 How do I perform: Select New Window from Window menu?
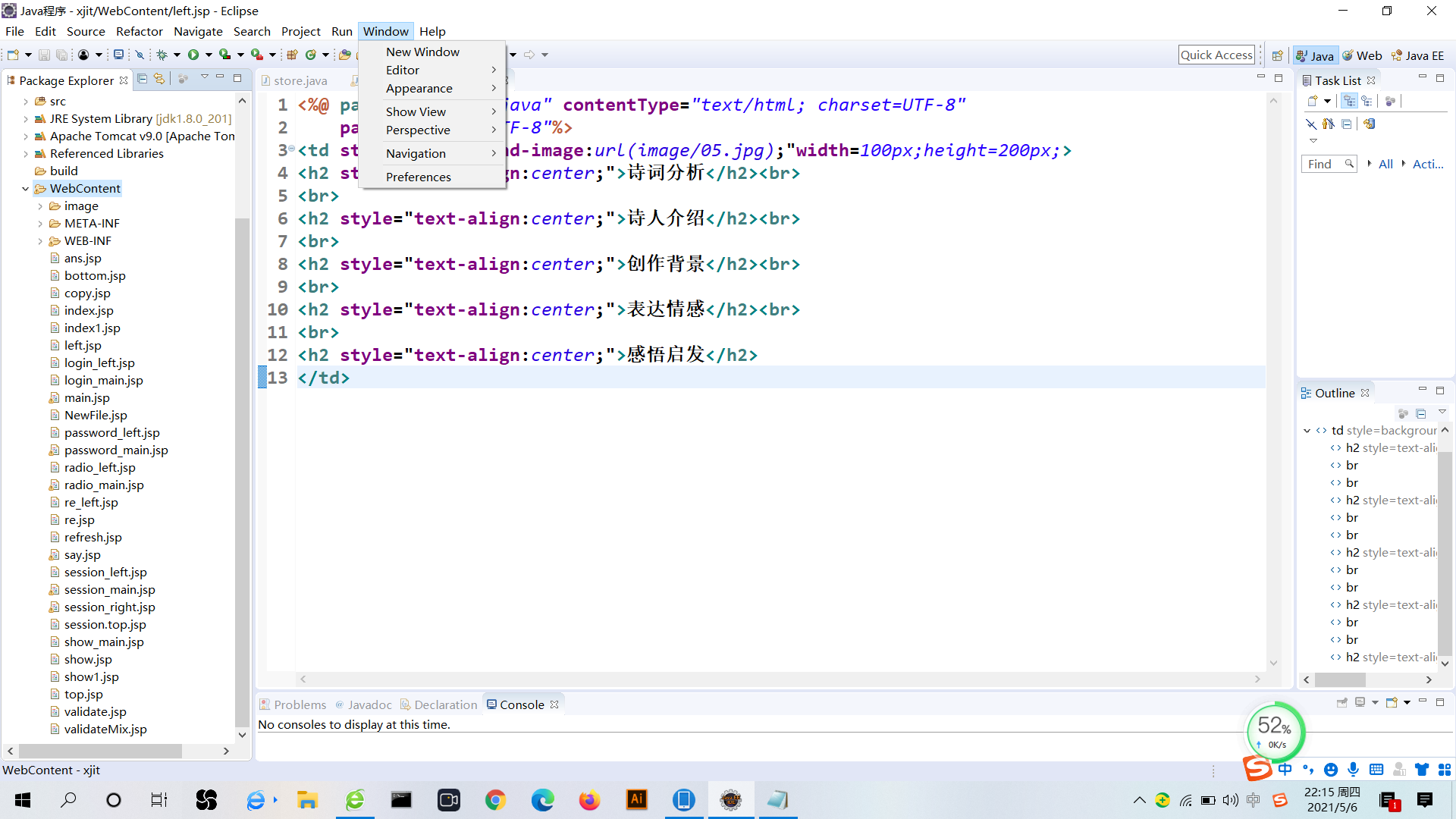point(422,52)
